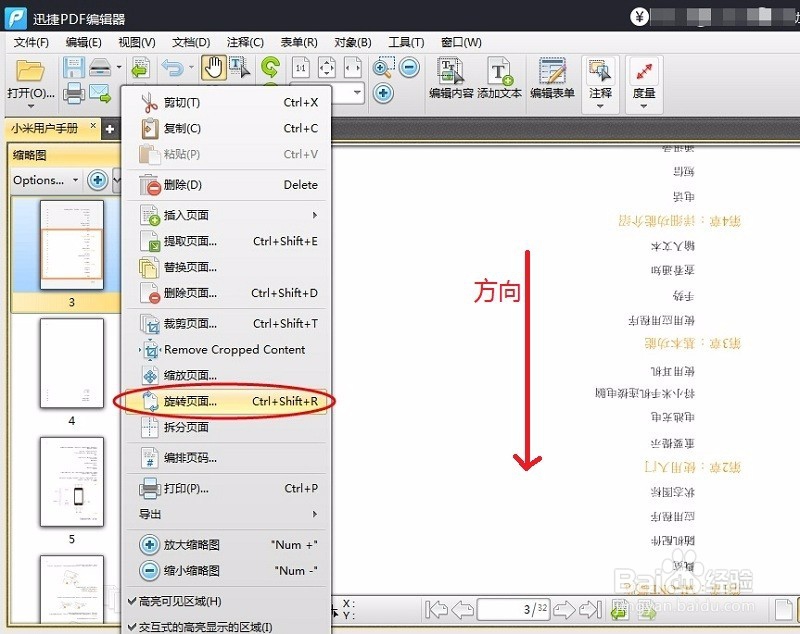Screen dimensions: 800x634
Task: Expand the Options... dropdown in thumbnail panel
Action: click(46, 180)
